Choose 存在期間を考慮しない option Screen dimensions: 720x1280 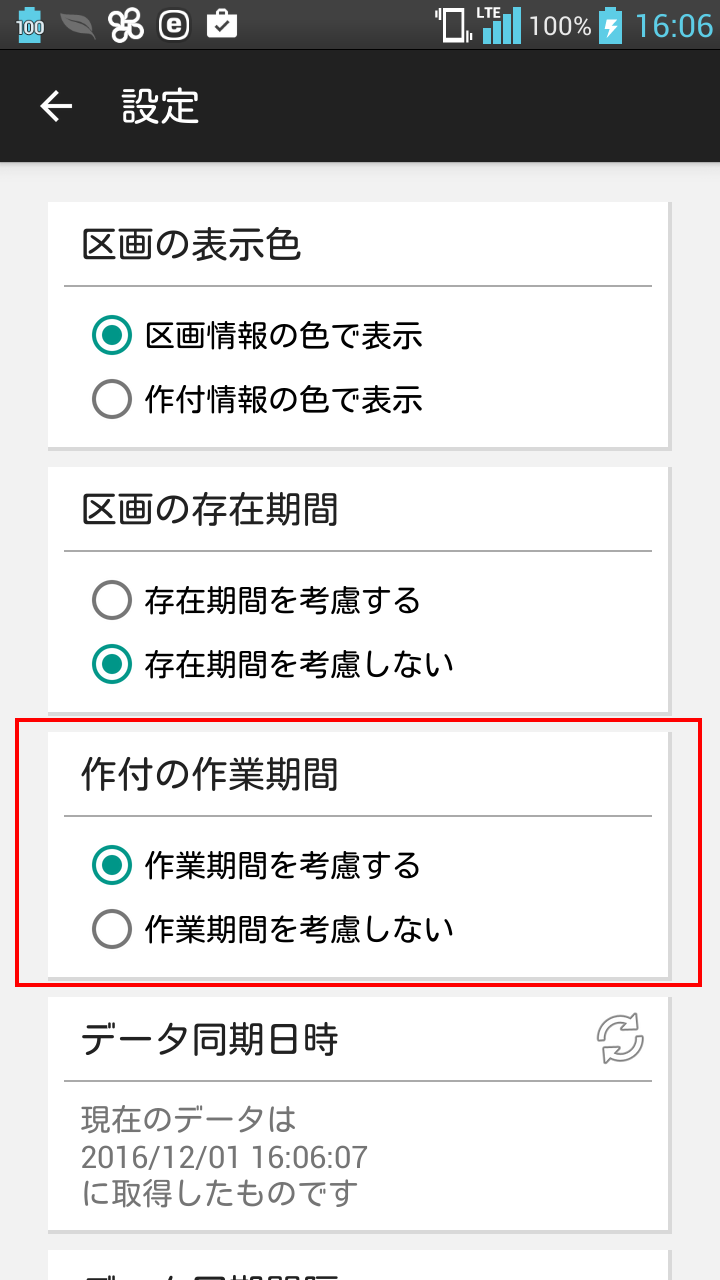coord(112,664)
